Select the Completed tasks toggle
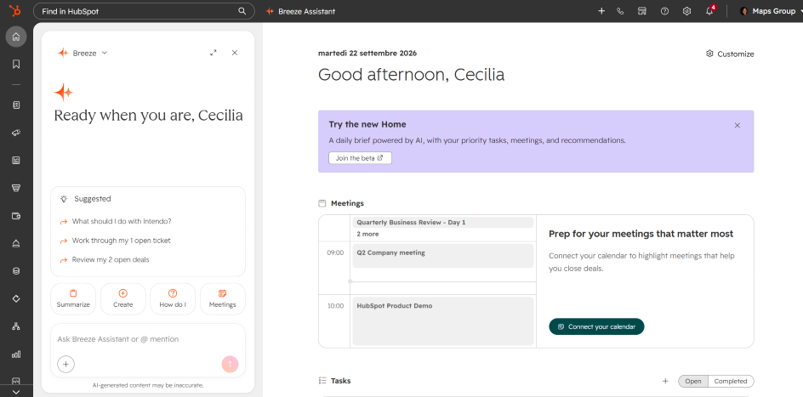803x397 pixels. (731, 381)
